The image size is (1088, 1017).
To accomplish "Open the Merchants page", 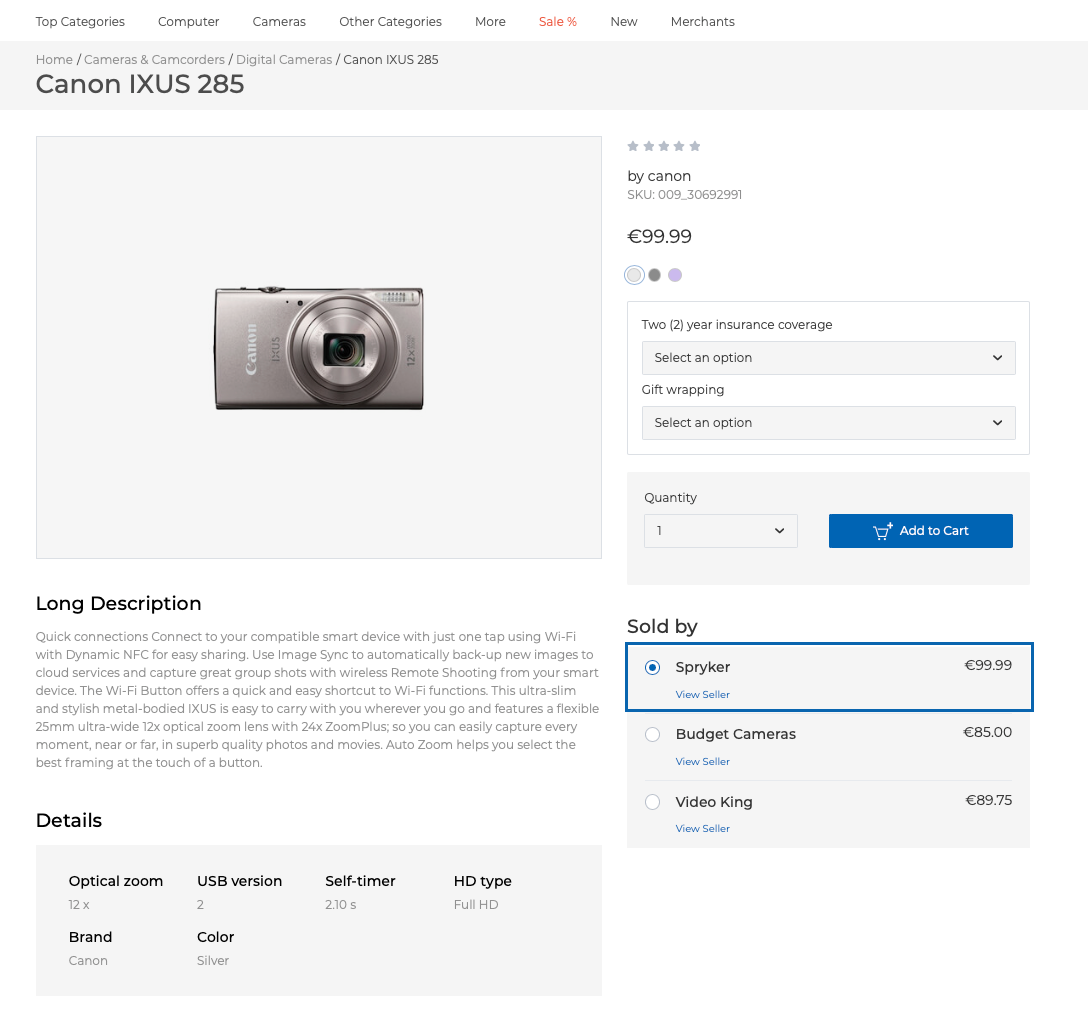I will (x=703, y=22).
